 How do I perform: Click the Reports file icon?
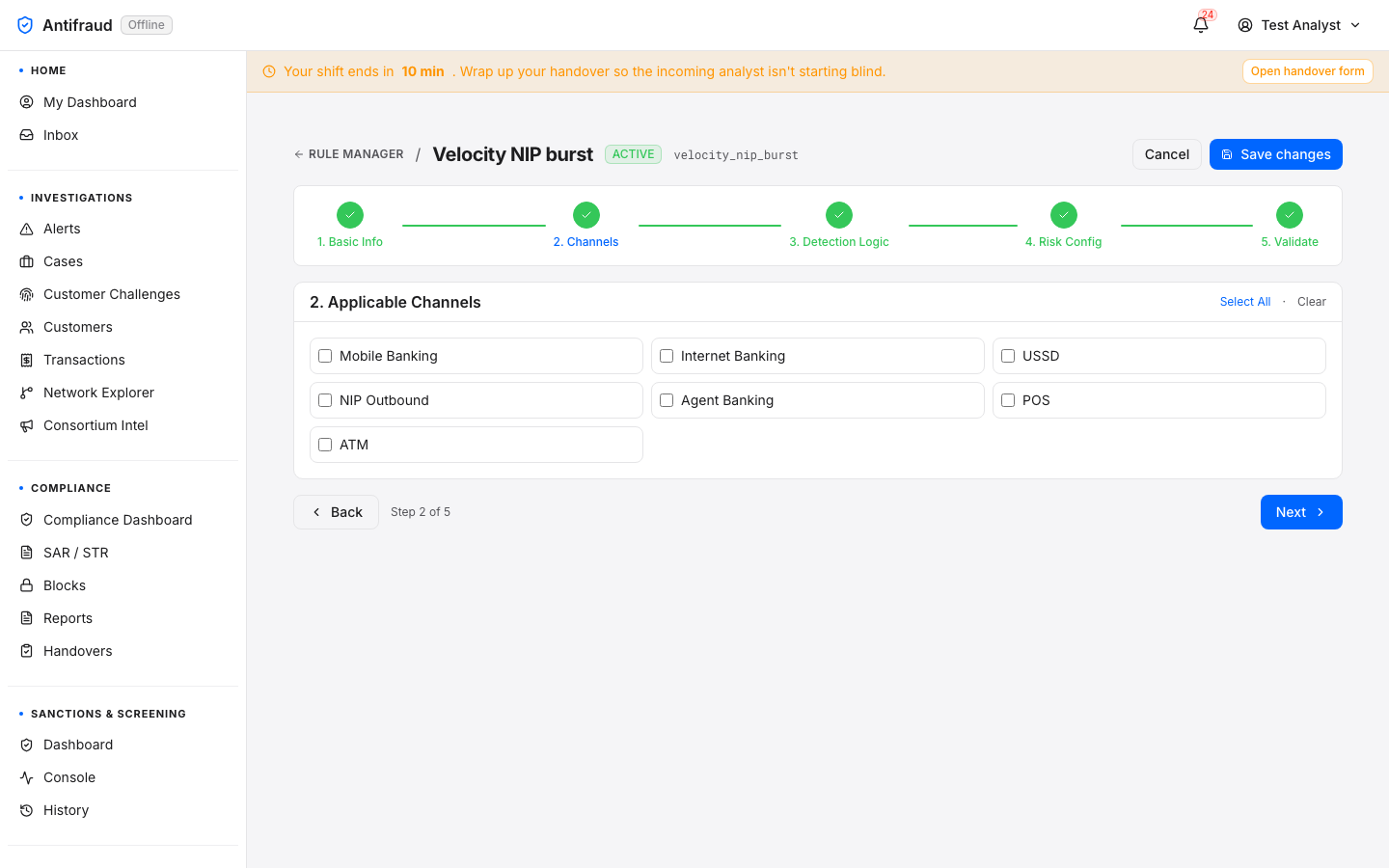[x=27, y=618]
